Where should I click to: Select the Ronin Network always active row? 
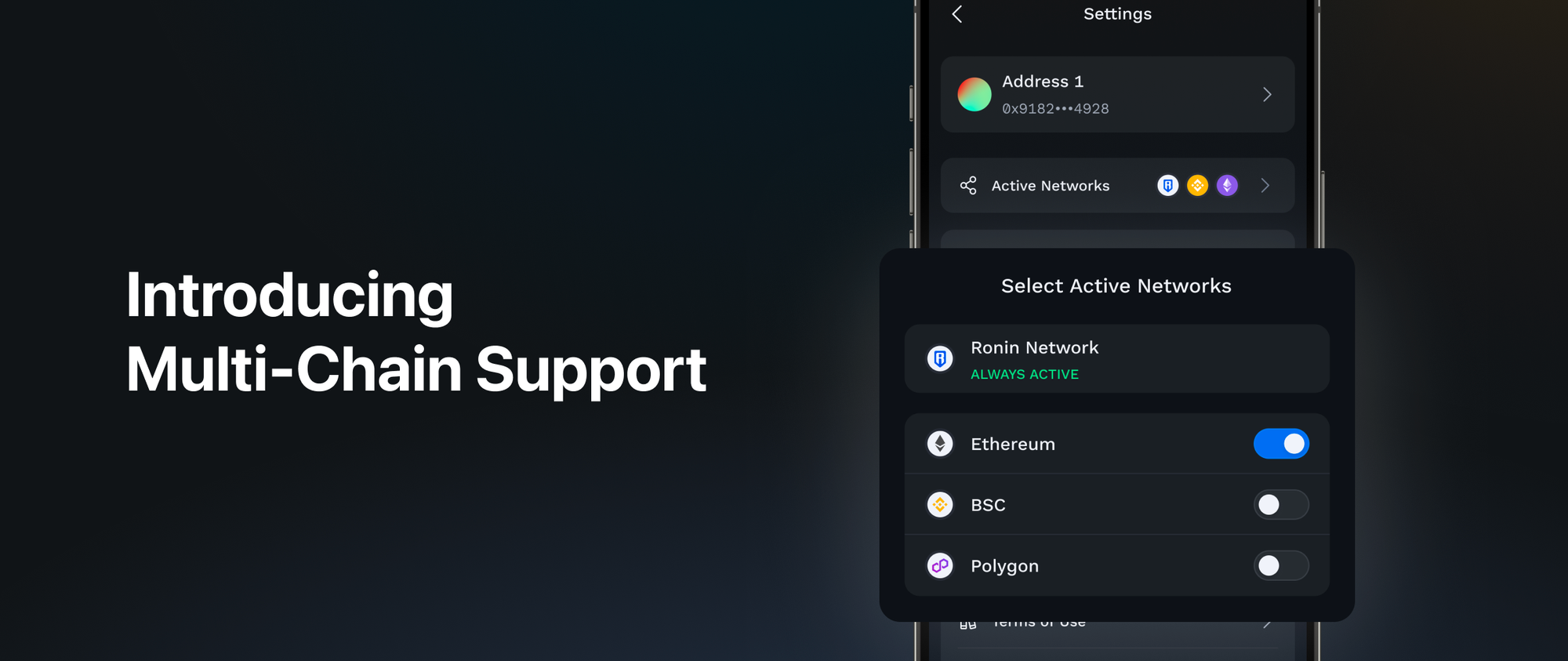(1116, 359)
